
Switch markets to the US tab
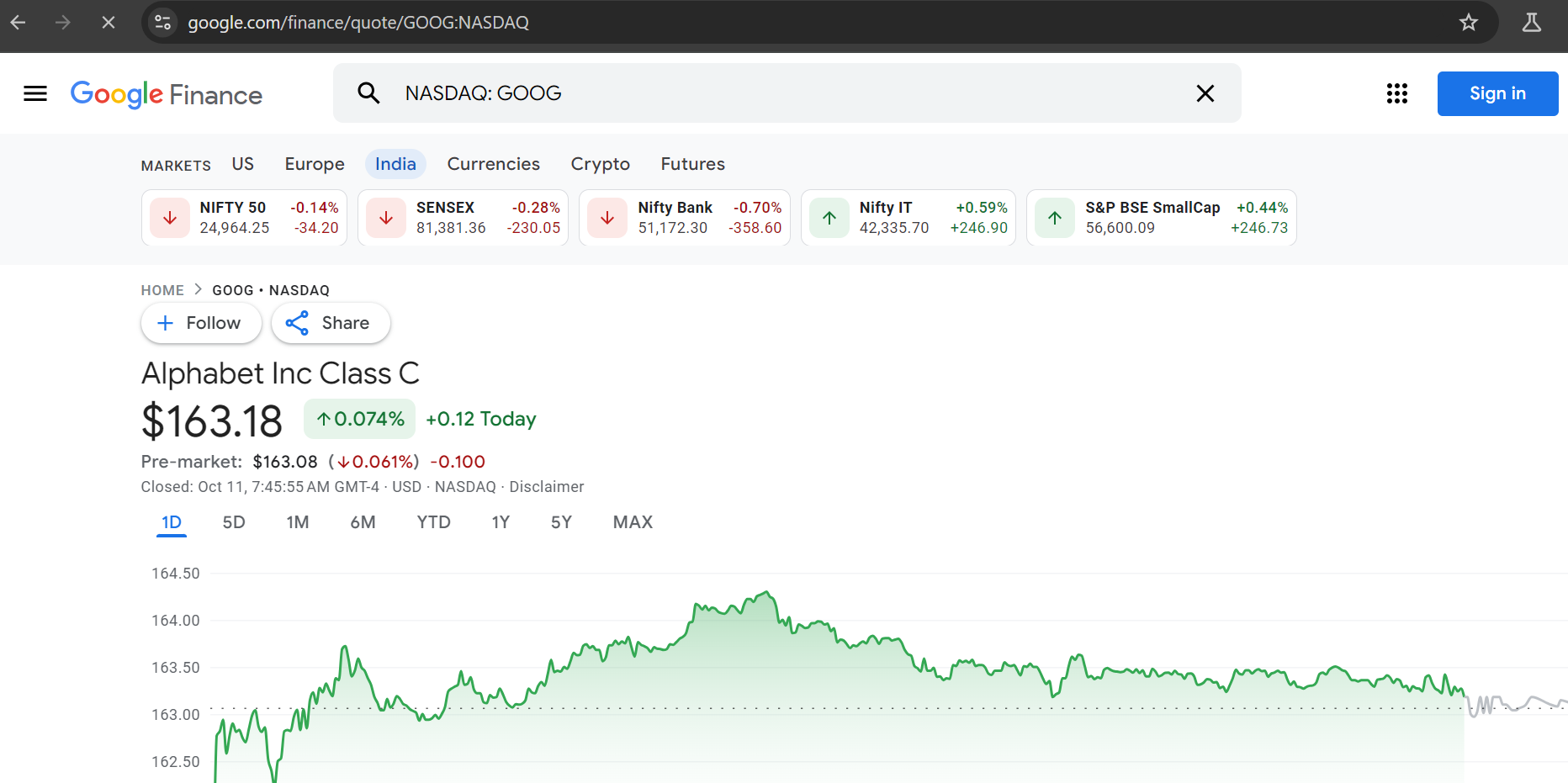[242, 164]
